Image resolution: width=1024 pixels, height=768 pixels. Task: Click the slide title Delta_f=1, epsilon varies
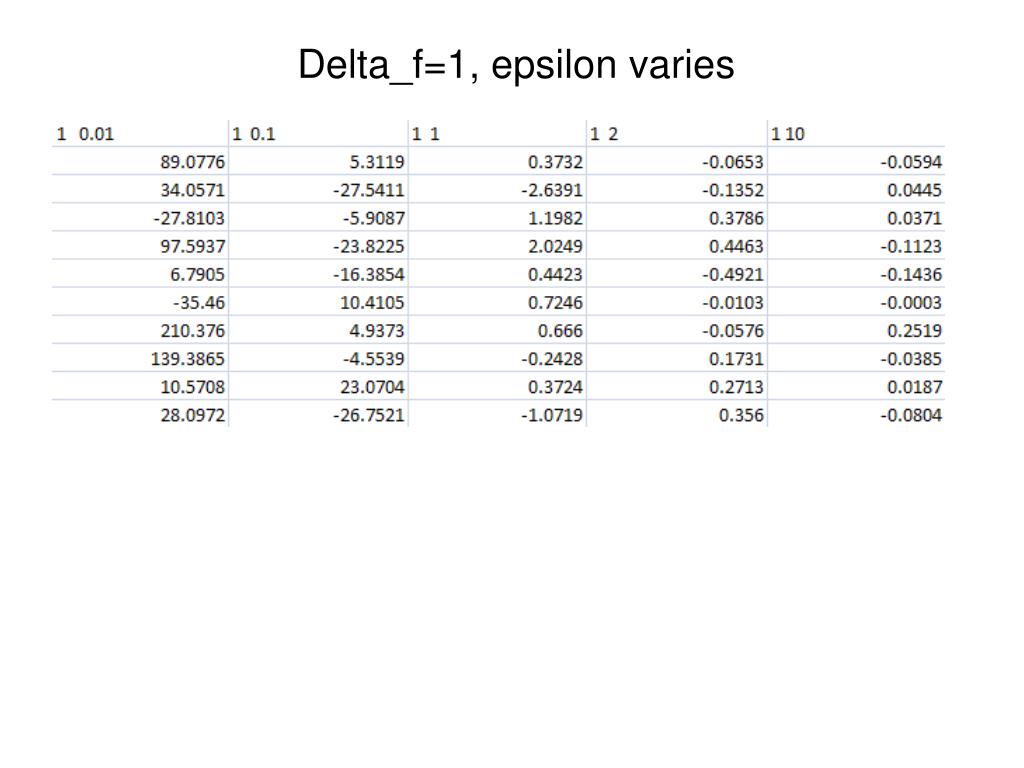point(516,65)
